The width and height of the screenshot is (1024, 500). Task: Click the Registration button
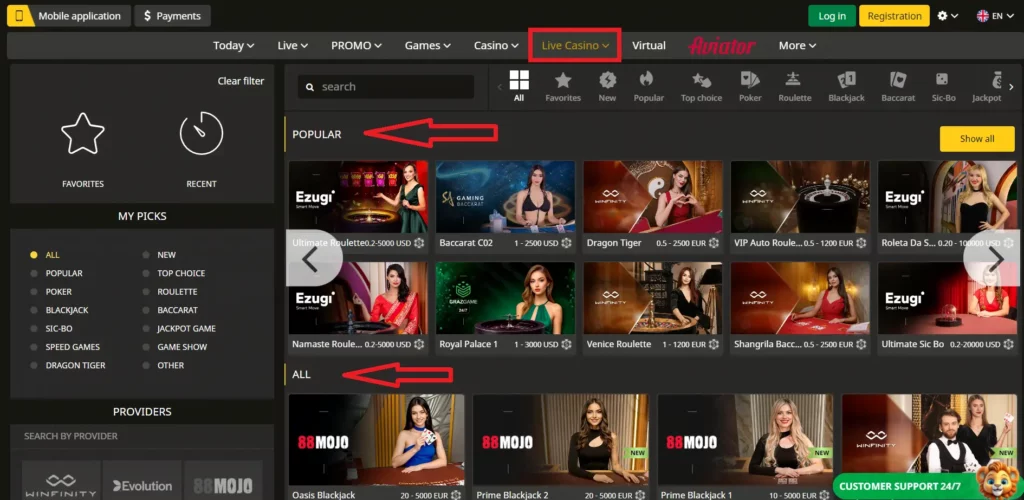(894, 16)
